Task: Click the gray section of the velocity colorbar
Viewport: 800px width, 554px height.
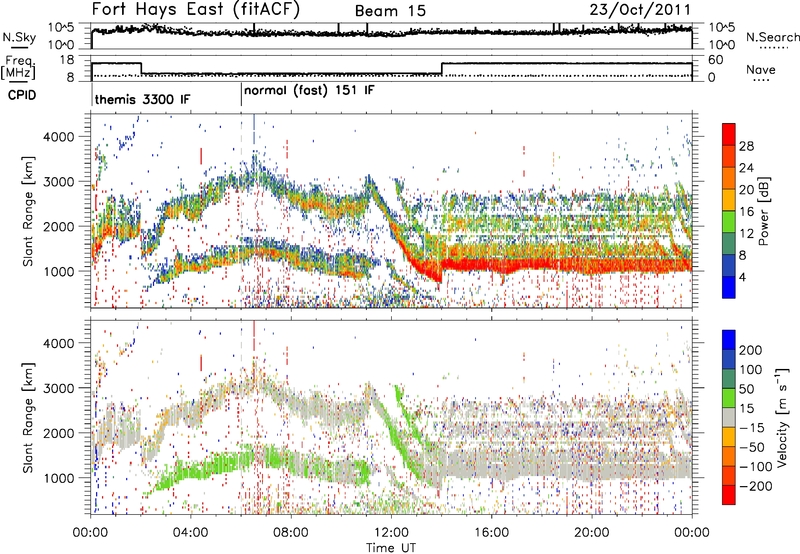Action: (729, 416)
